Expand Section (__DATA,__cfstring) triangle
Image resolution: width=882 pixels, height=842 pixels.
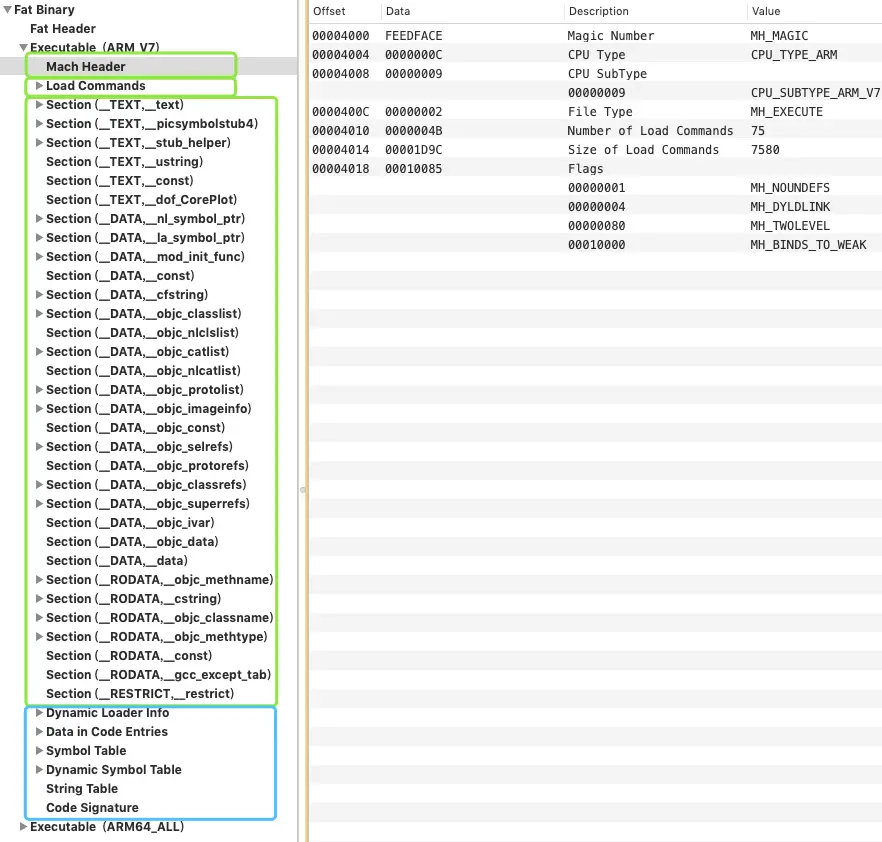pyautogui.click(x=39, y=295)
